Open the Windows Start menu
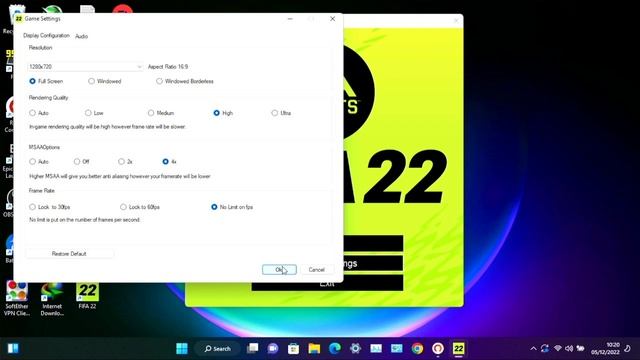The height and width of the screenshot is (360, 640). tap(182, 349)
